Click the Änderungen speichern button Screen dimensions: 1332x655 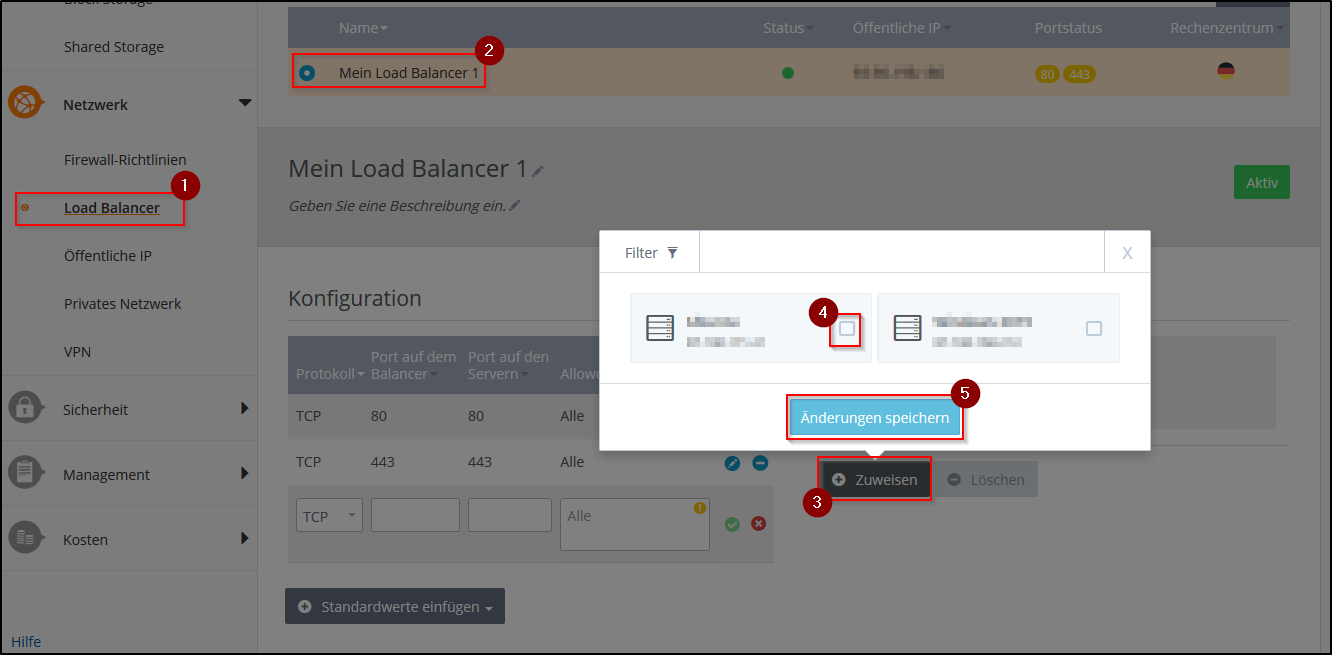coord(875,418)
